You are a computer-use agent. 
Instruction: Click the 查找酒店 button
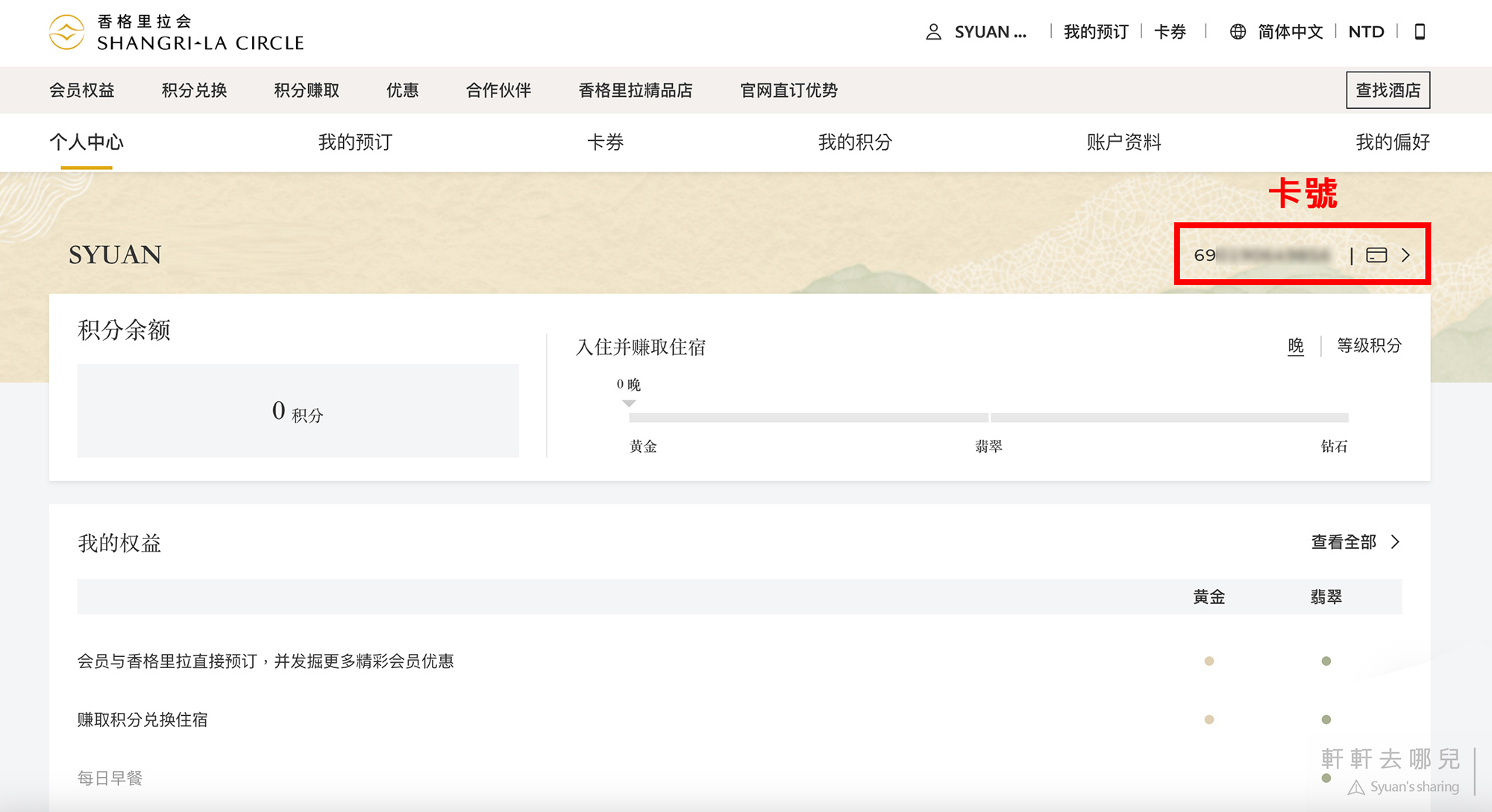[x=1388, y=90]
